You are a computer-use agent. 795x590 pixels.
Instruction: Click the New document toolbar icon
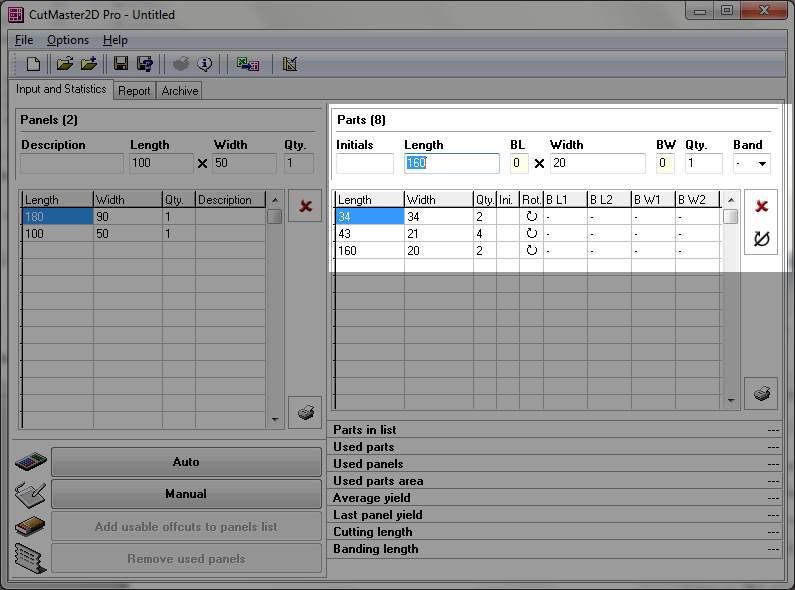33,64
